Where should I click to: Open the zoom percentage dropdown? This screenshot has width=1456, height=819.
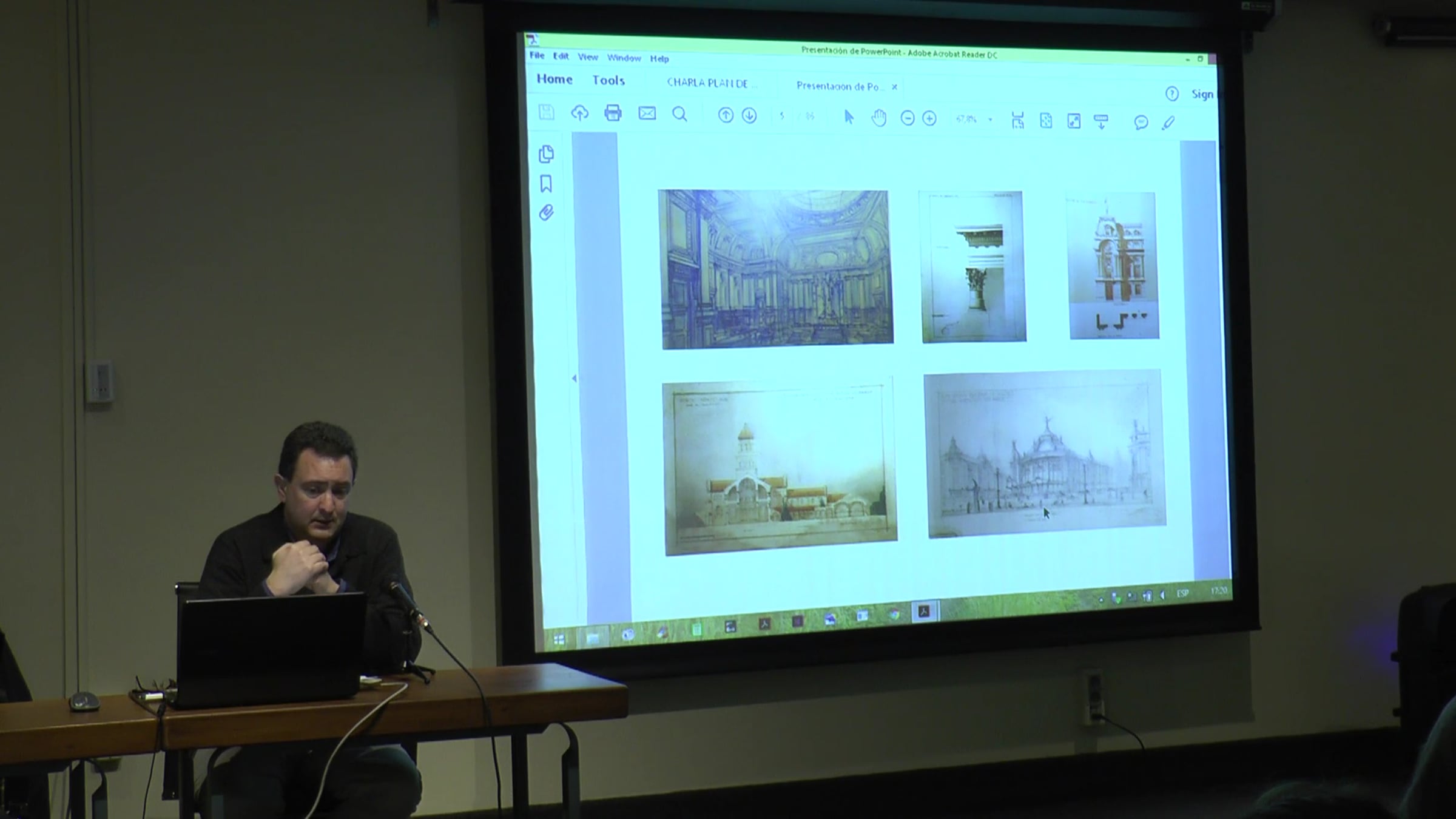(x=990, y=120)
